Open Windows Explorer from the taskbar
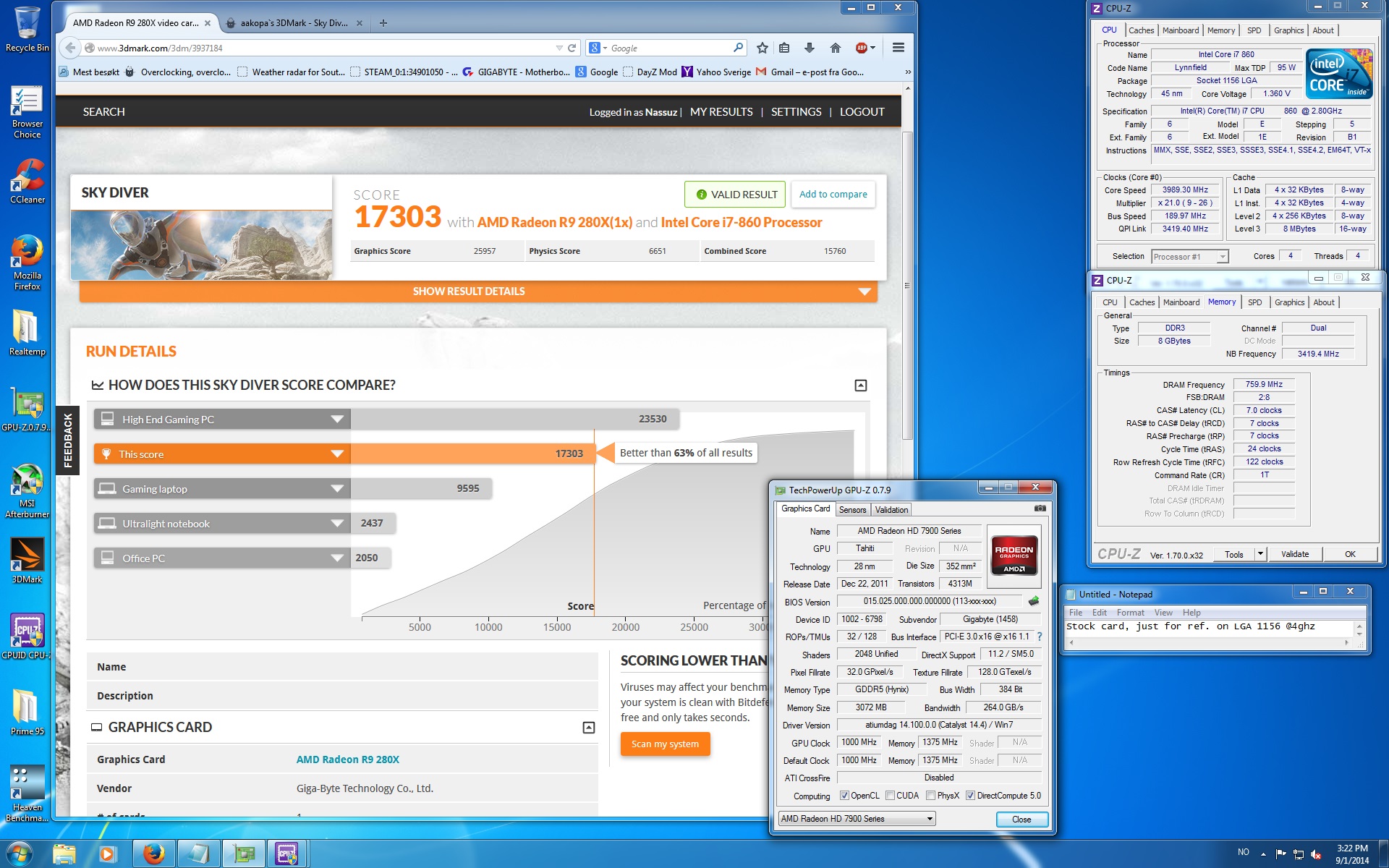This screenshot has width=1389, height=868. 64,854
